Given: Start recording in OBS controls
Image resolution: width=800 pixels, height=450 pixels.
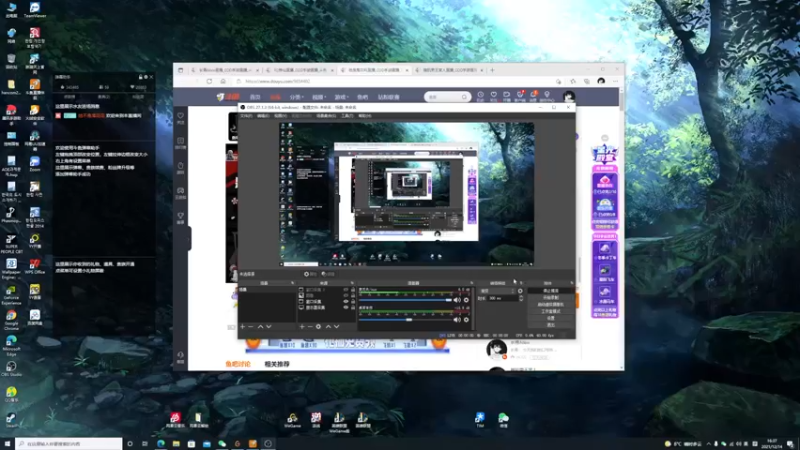Looking at the screenshot, I should coord(551,297).
